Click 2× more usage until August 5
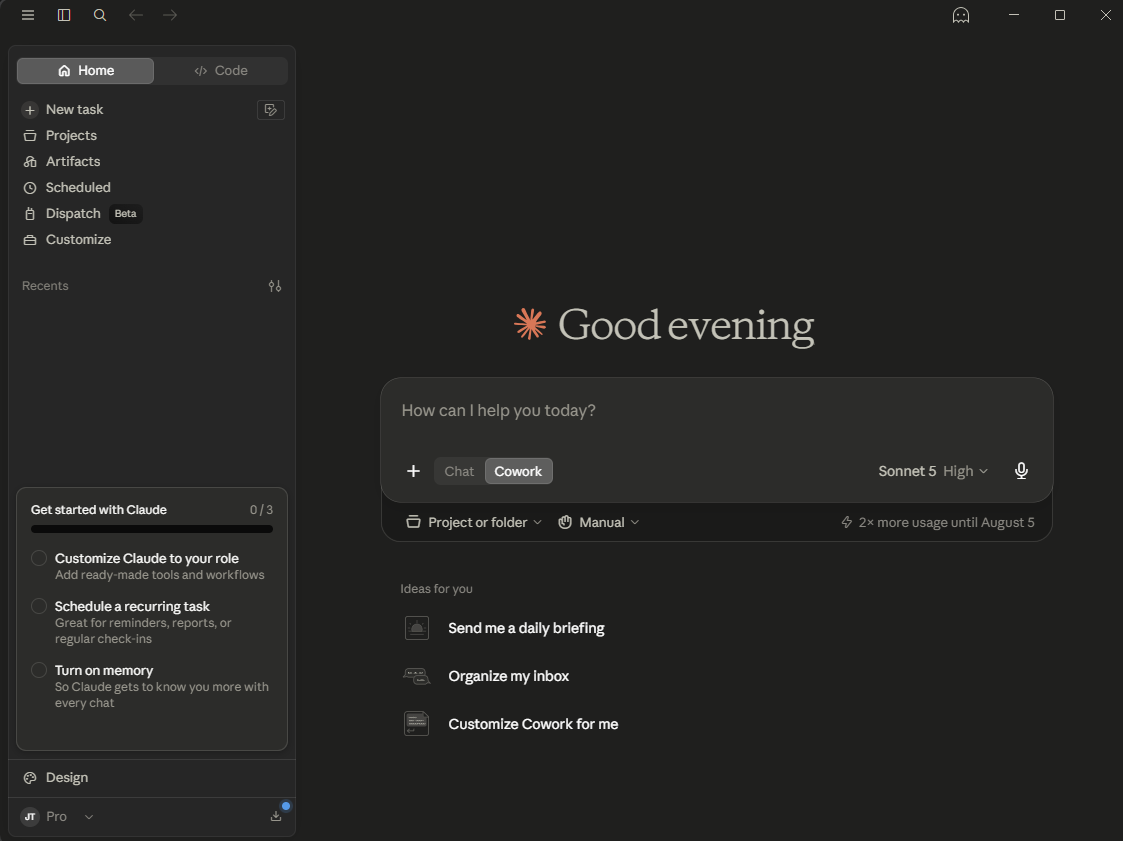The image size is (1123, 841). 938,522
